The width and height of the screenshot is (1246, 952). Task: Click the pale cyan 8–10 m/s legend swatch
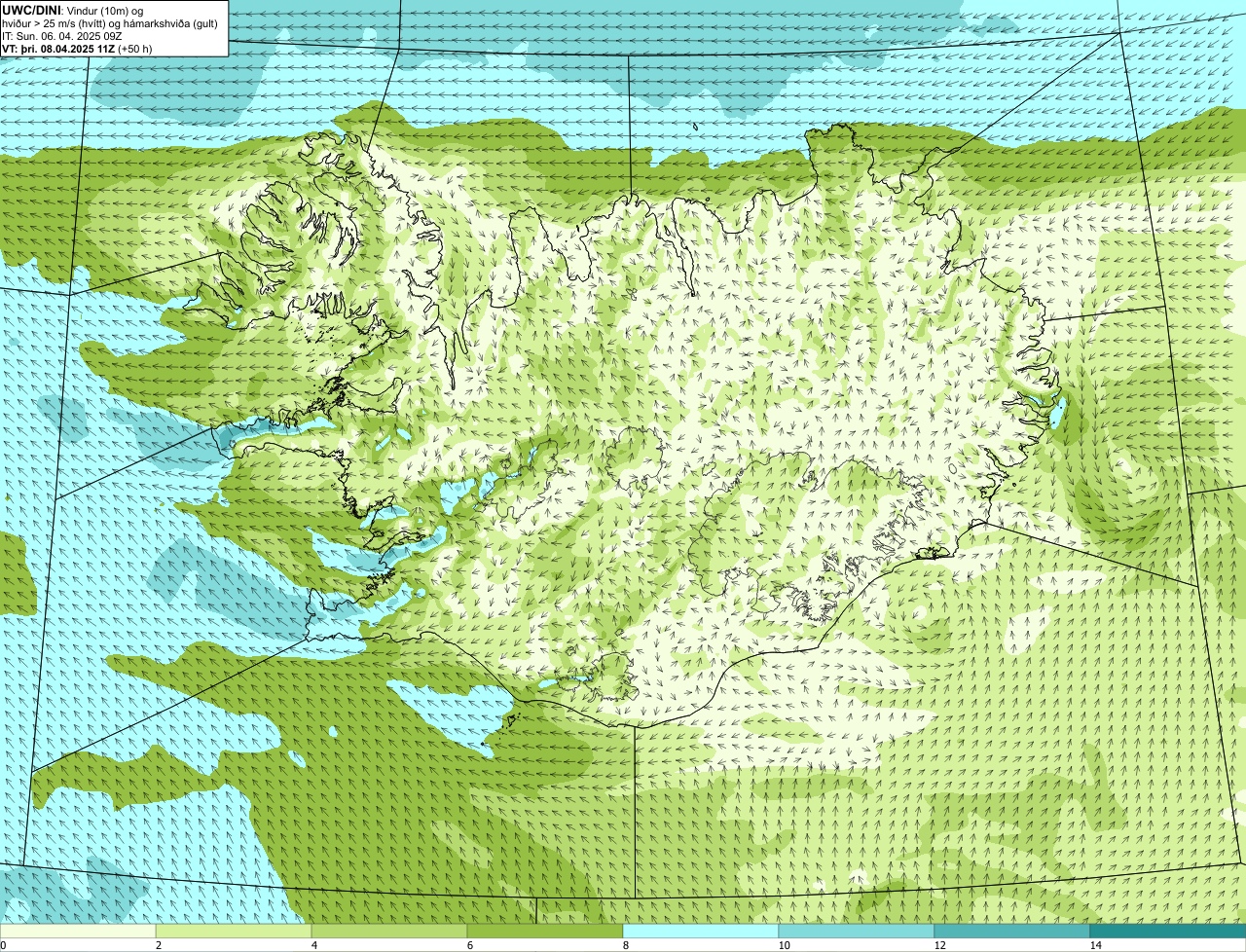[x=701, y=931]
